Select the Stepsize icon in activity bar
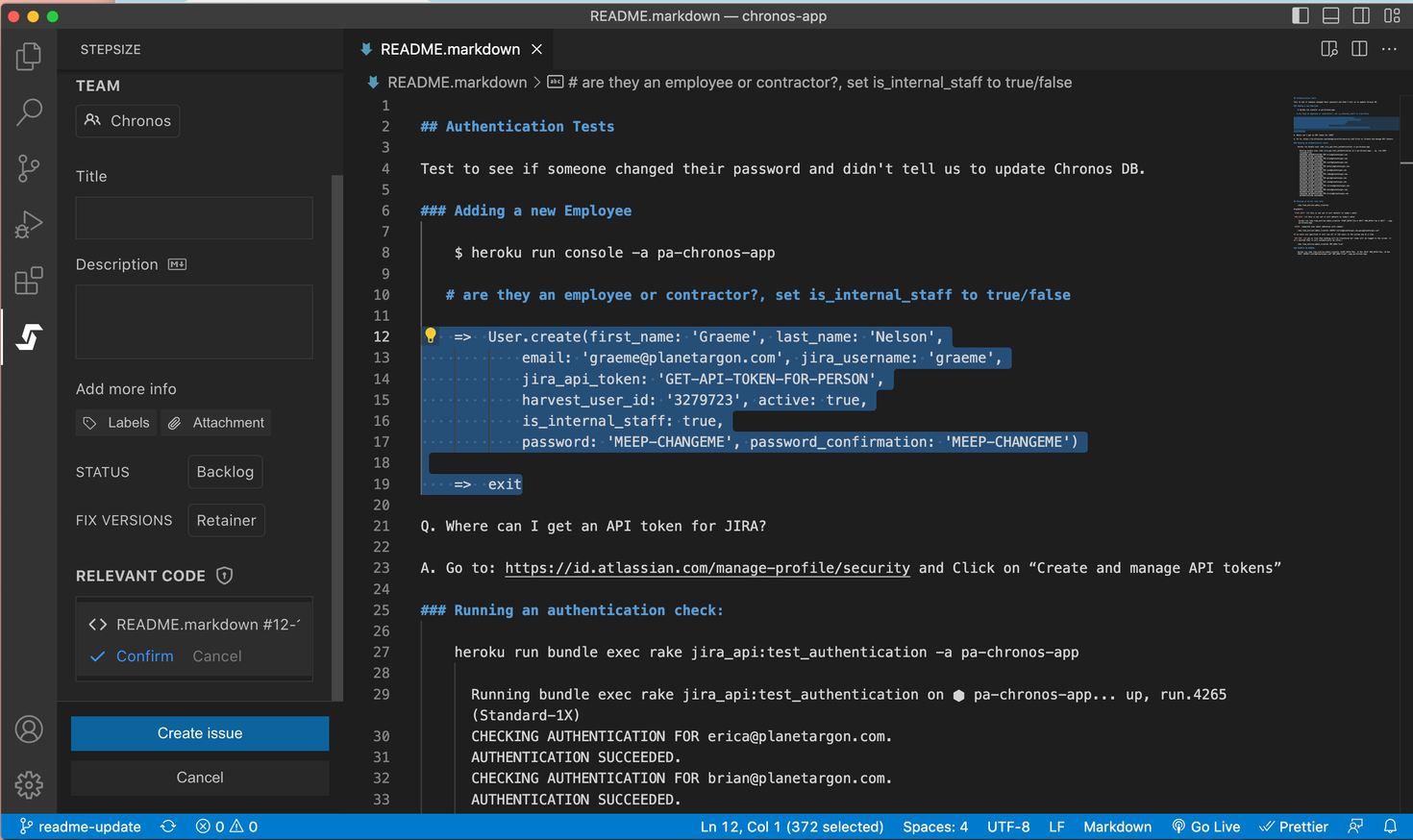 29,337
